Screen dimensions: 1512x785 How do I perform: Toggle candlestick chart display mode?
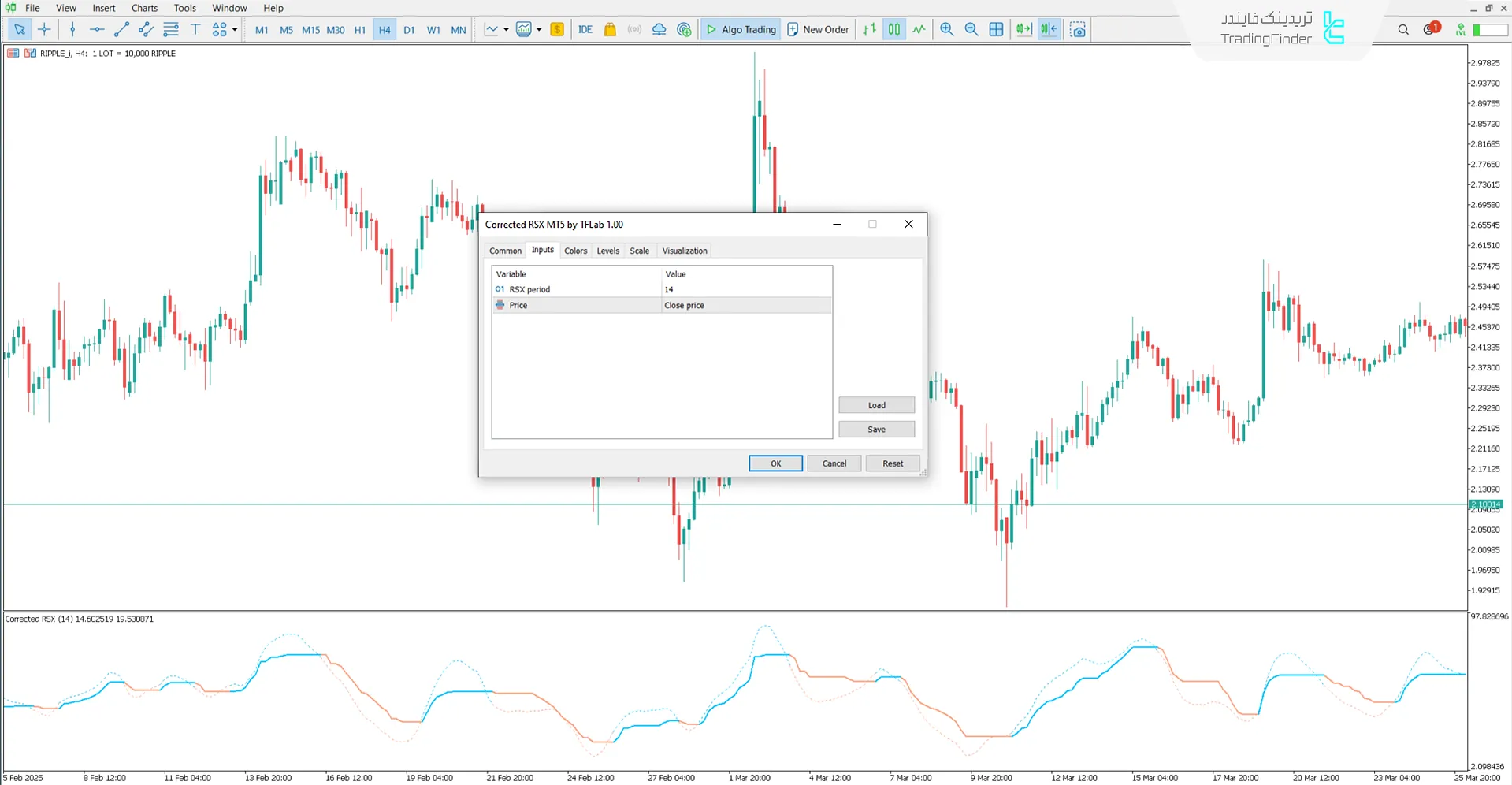[x=893, y=29]
